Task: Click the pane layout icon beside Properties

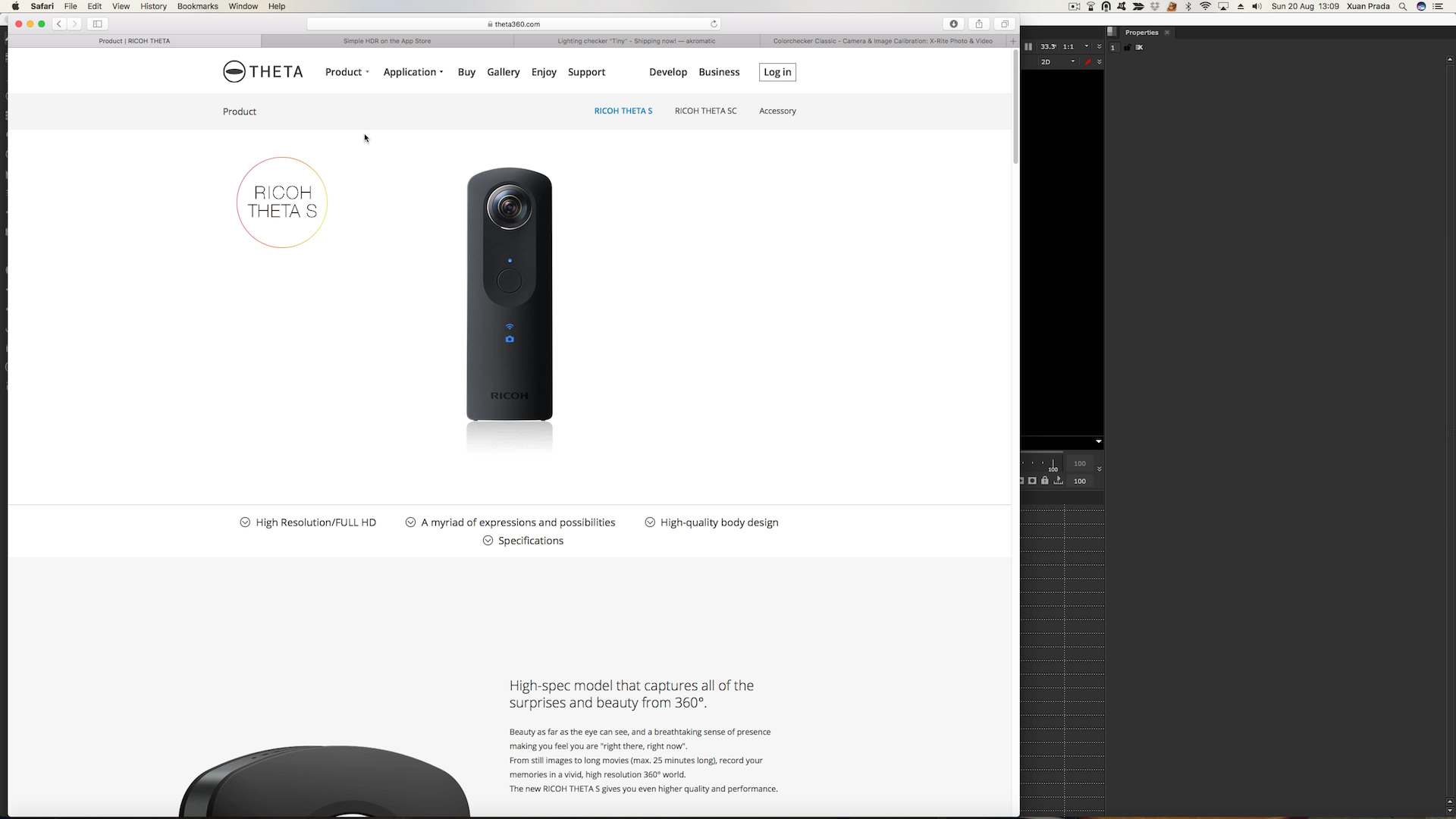Action: coord(1112,32)
